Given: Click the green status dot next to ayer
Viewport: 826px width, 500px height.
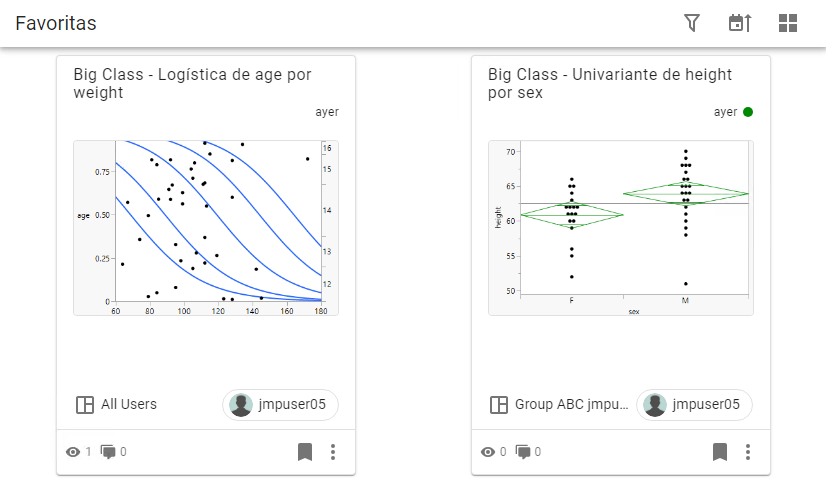Looking at the screenshot, I should click(x=748, y=112).
